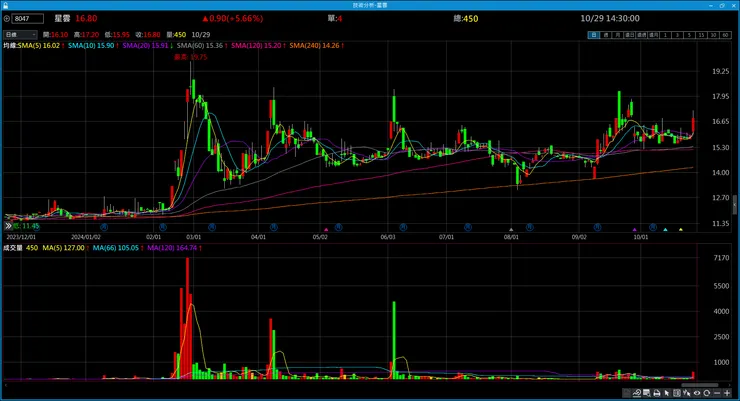Click the purple triangle marker before 10/01

634,229
